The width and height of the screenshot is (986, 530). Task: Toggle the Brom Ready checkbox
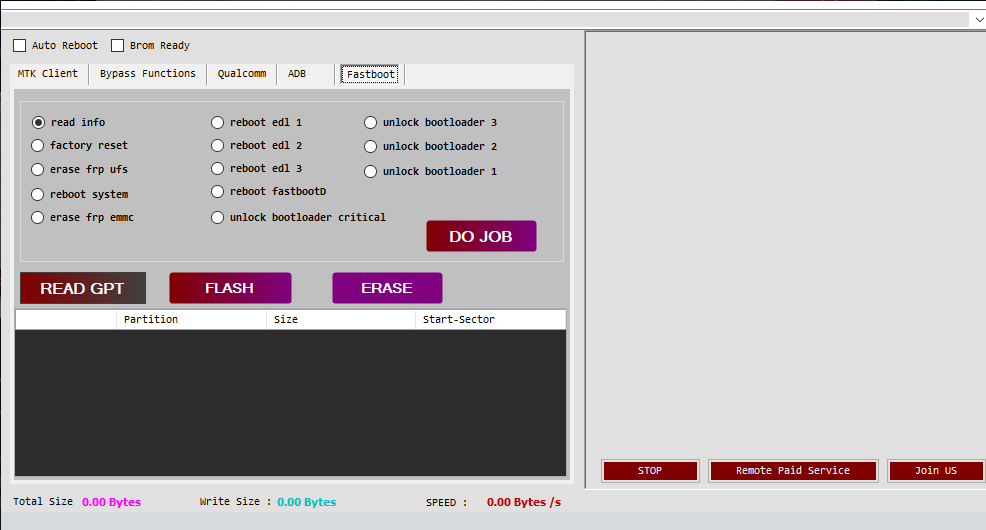click(x=118, y=46)
